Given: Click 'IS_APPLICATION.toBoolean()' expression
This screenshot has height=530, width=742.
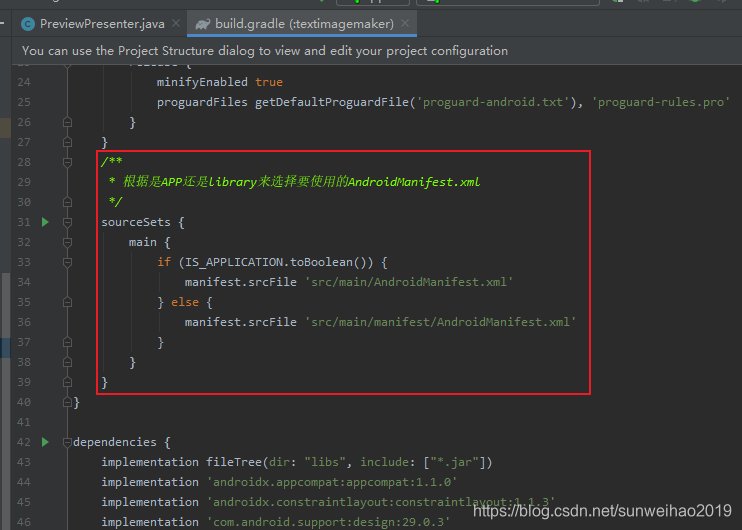Looking at the screenshot, I should (x=275, y=262).
